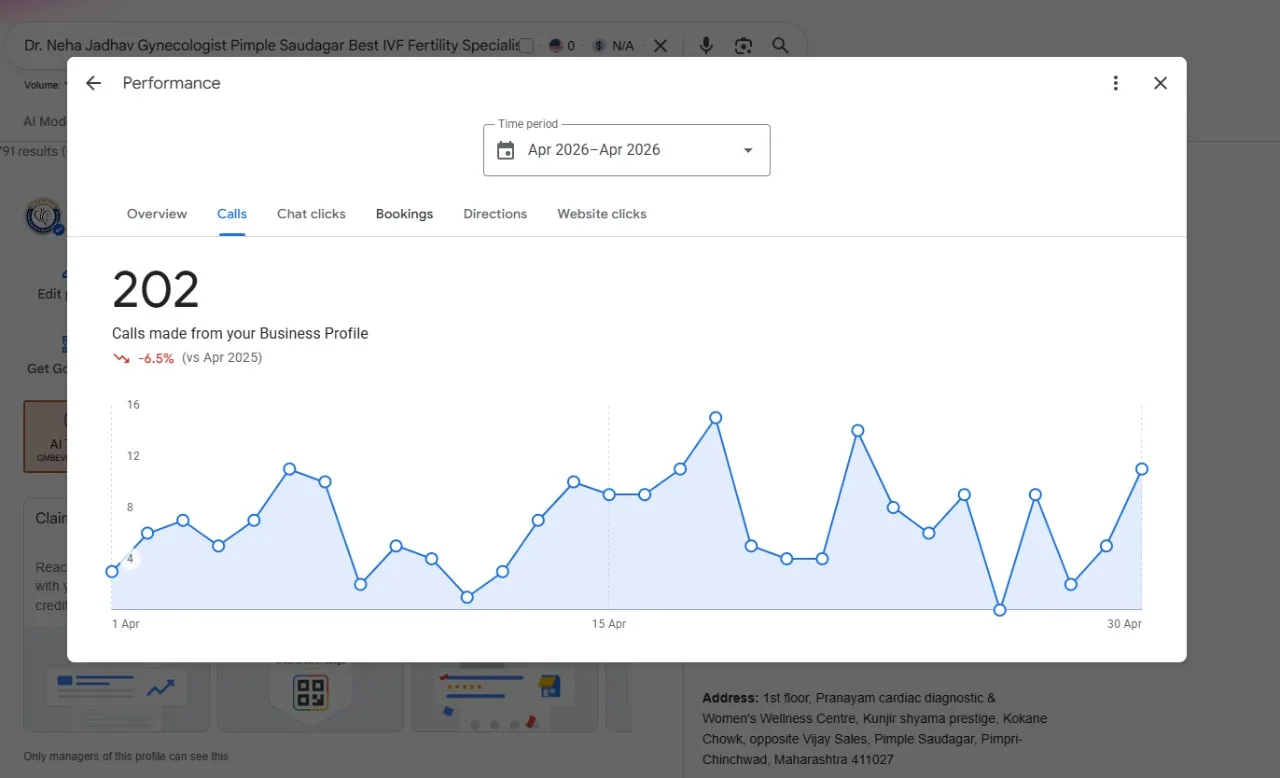Click the calendar icon in Time period

pos(506,150)
